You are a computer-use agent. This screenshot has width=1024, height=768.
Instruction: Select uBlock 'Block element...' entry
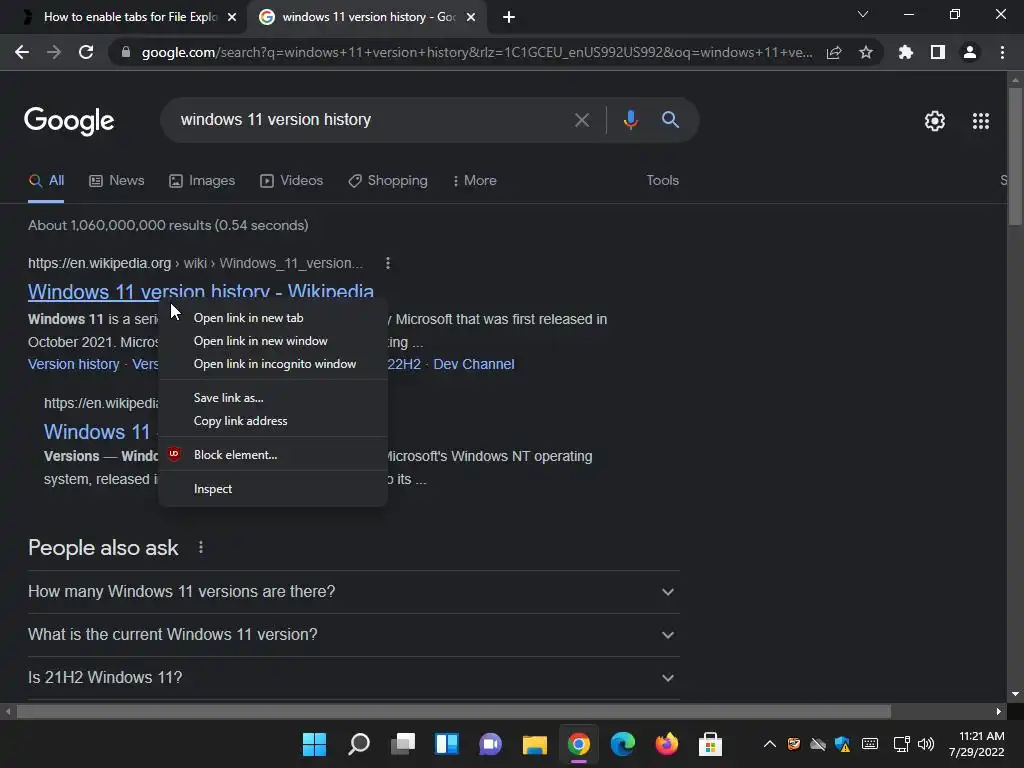[273, 455]
